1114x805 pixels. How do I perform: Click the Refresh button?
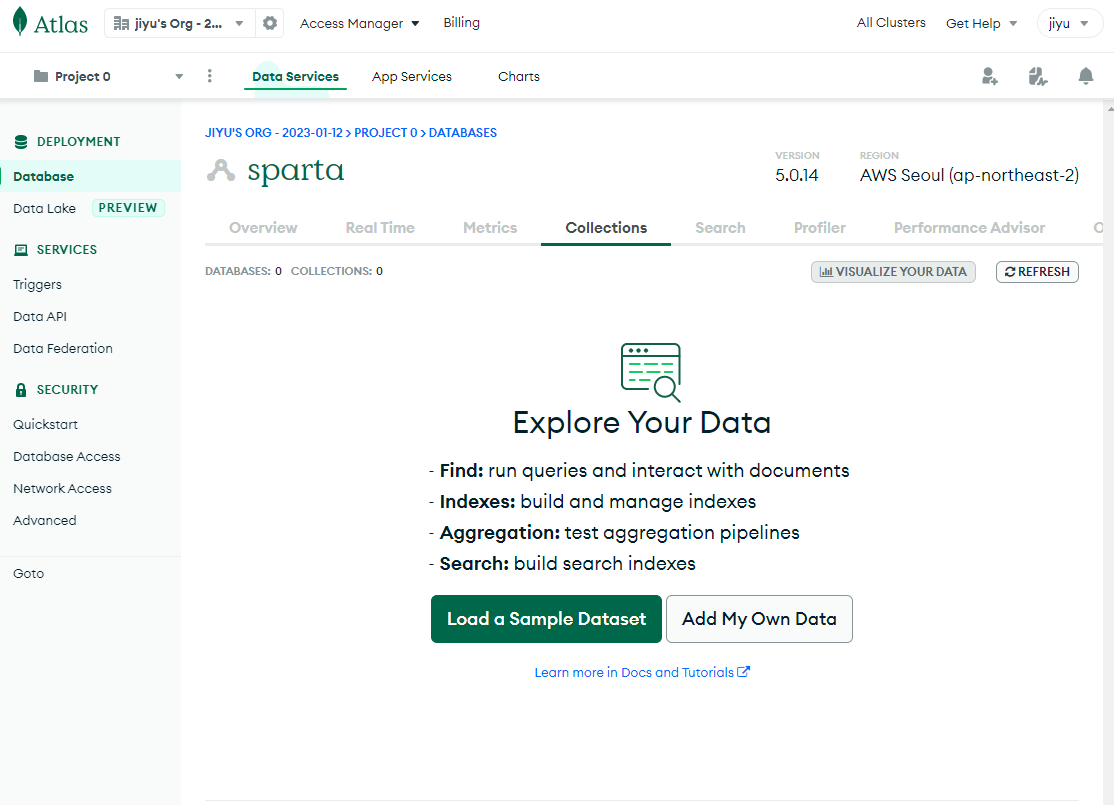[x=1037, y=271]
